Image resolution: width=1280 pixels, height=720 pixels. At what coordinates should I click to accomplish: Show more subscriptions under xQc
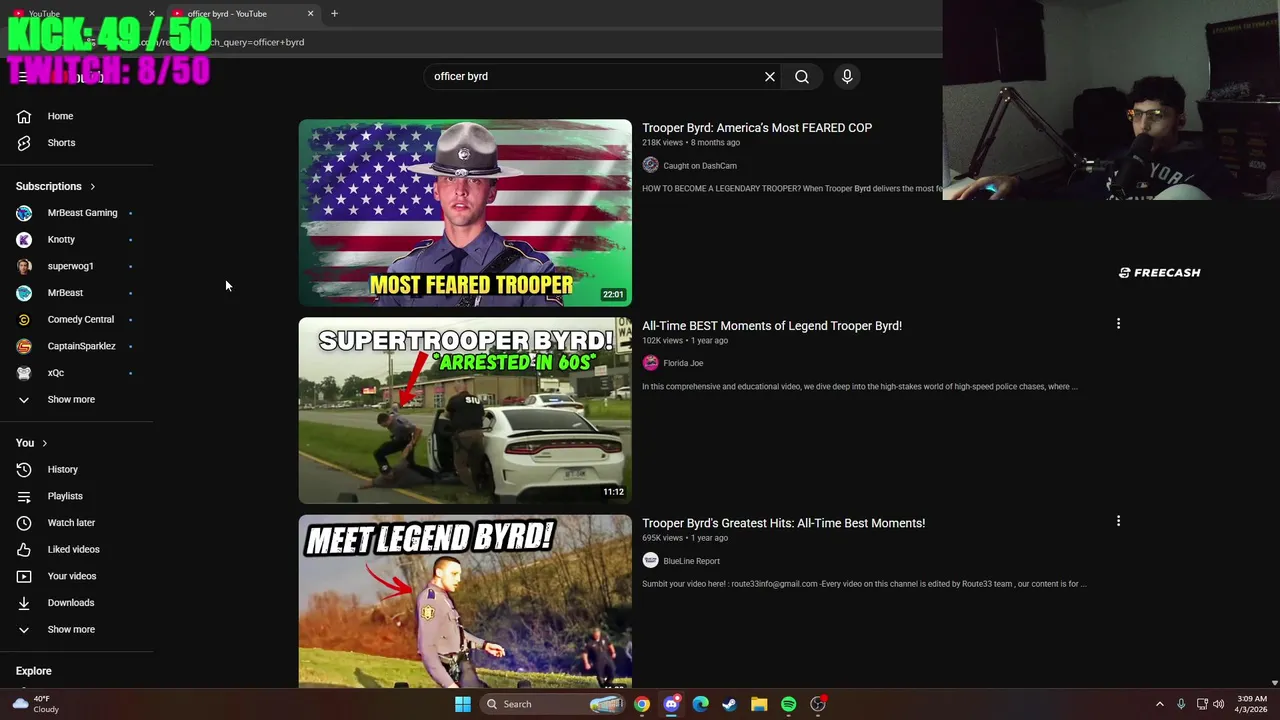(71, 400)
